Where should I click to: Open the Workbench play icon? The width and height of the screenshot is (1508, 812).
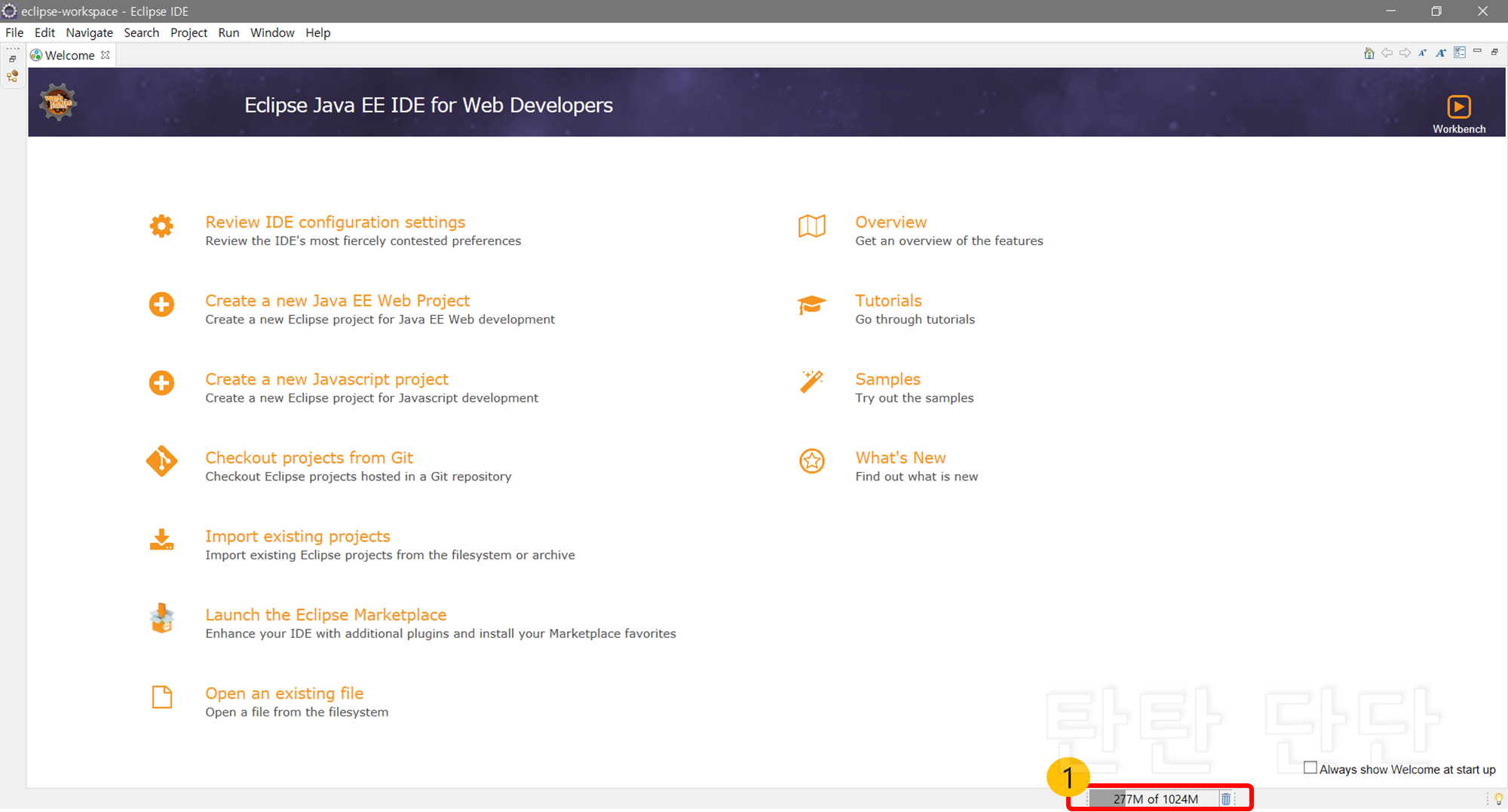pyautogui.click(x=1459, y=106)
